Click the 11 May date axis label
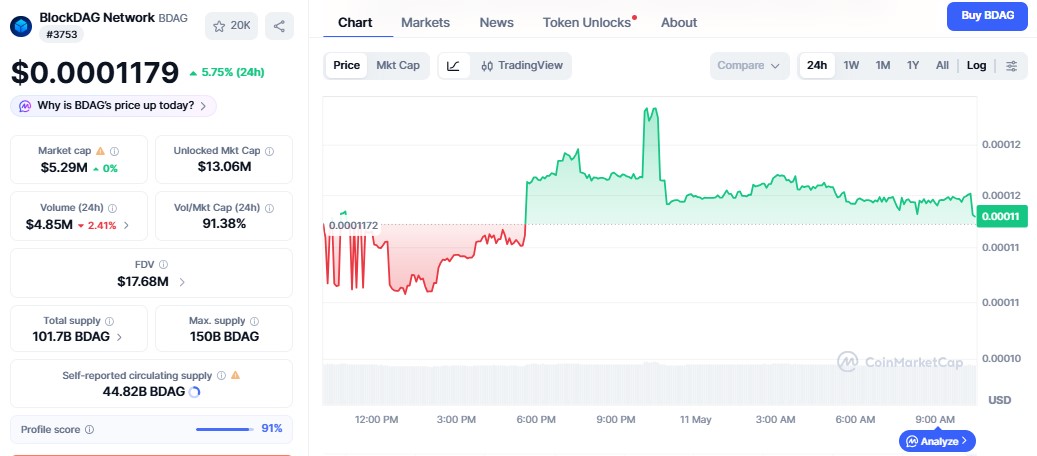Image resolution: width=1037 pixels, height=456 pixels. (695, 420)
